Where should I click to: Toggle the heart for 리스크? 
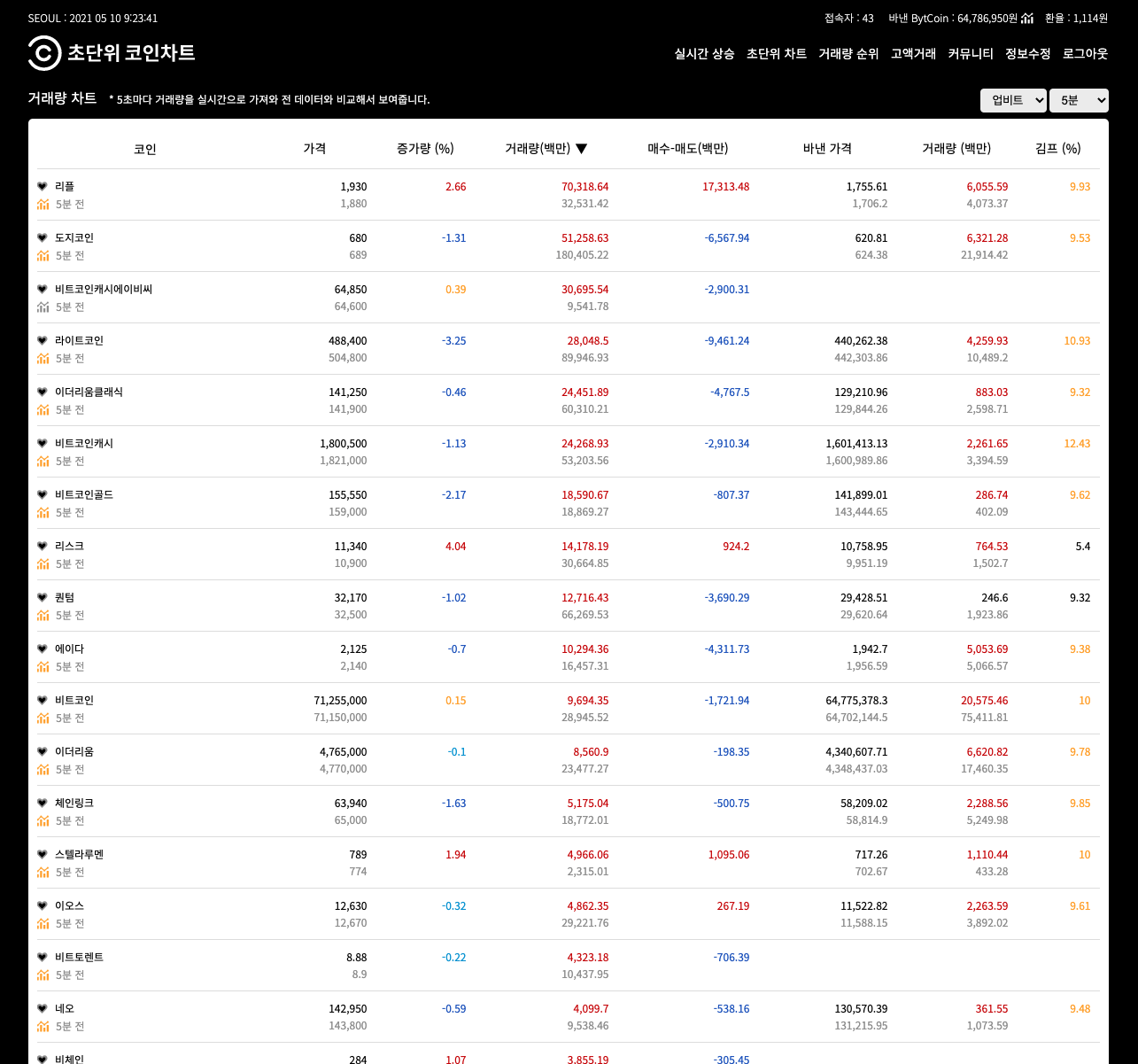43,546
